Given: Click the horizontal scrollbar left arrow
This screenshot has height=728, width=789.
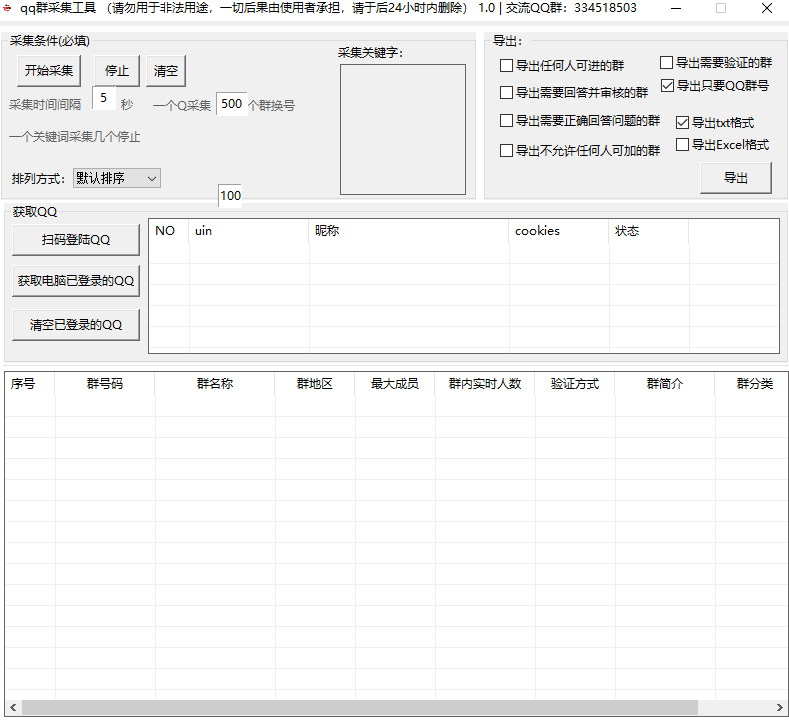Looking at the screenshot, I should click(14, 707).
